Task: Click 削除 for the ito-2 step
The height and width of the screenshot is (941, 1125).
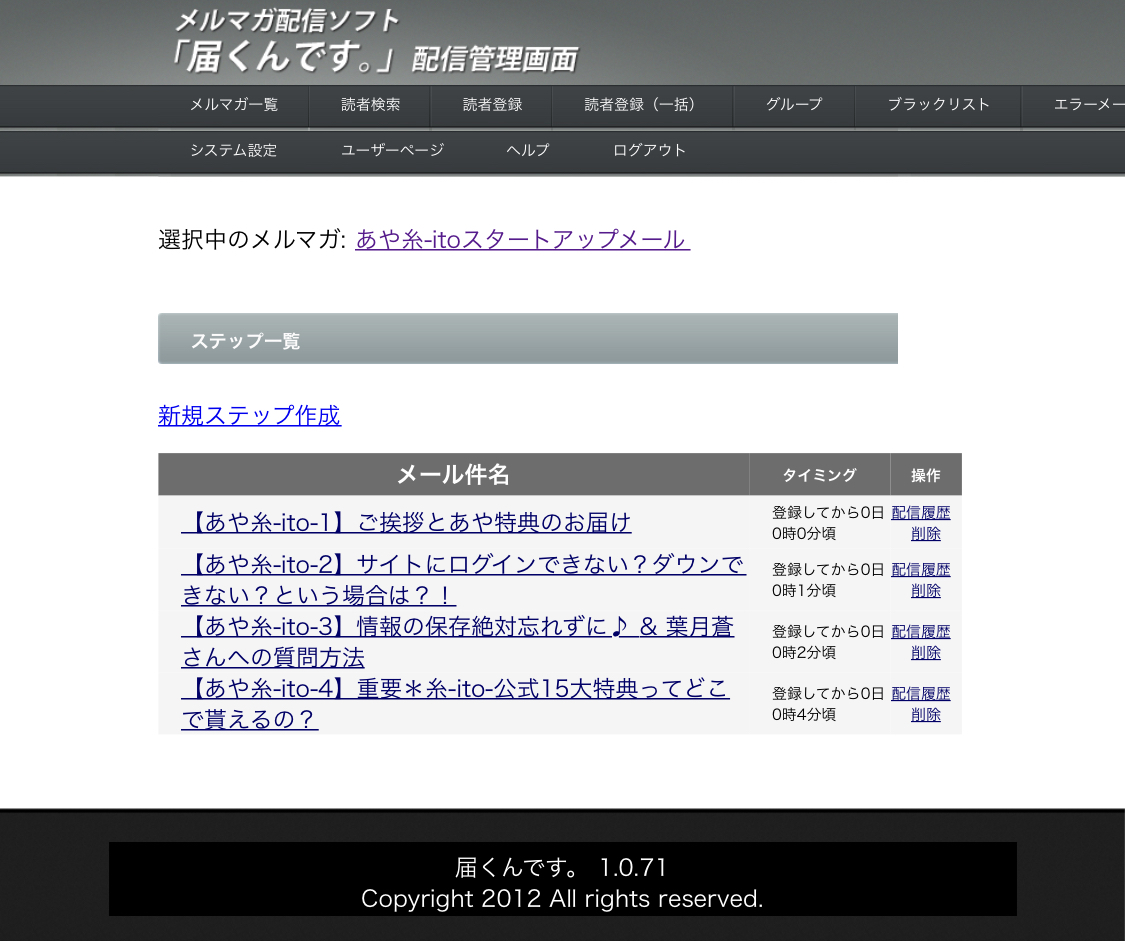Action: 926,591
